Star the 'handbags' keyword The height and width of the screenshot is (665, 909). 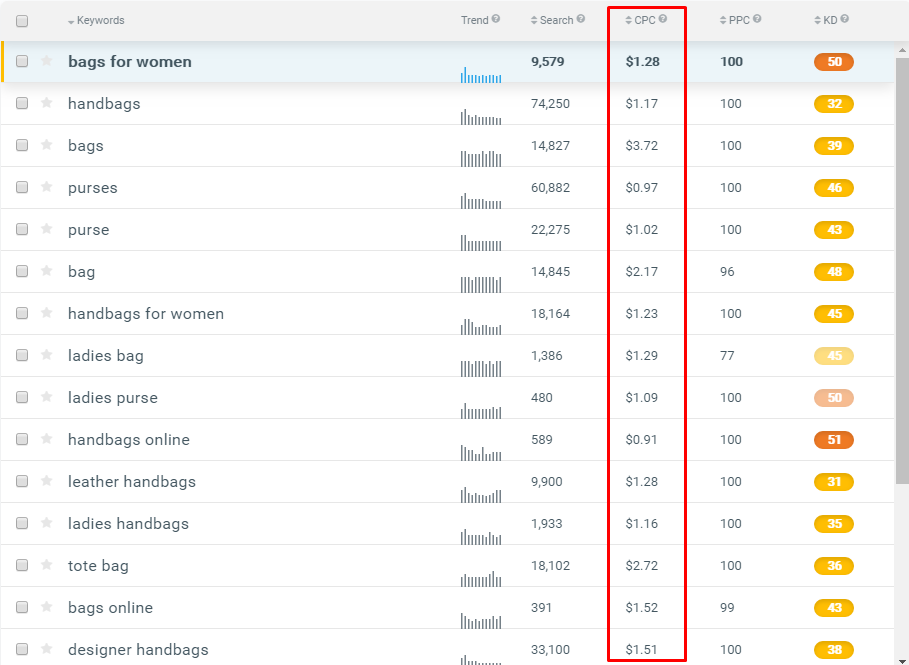click(x=47, y=103)
